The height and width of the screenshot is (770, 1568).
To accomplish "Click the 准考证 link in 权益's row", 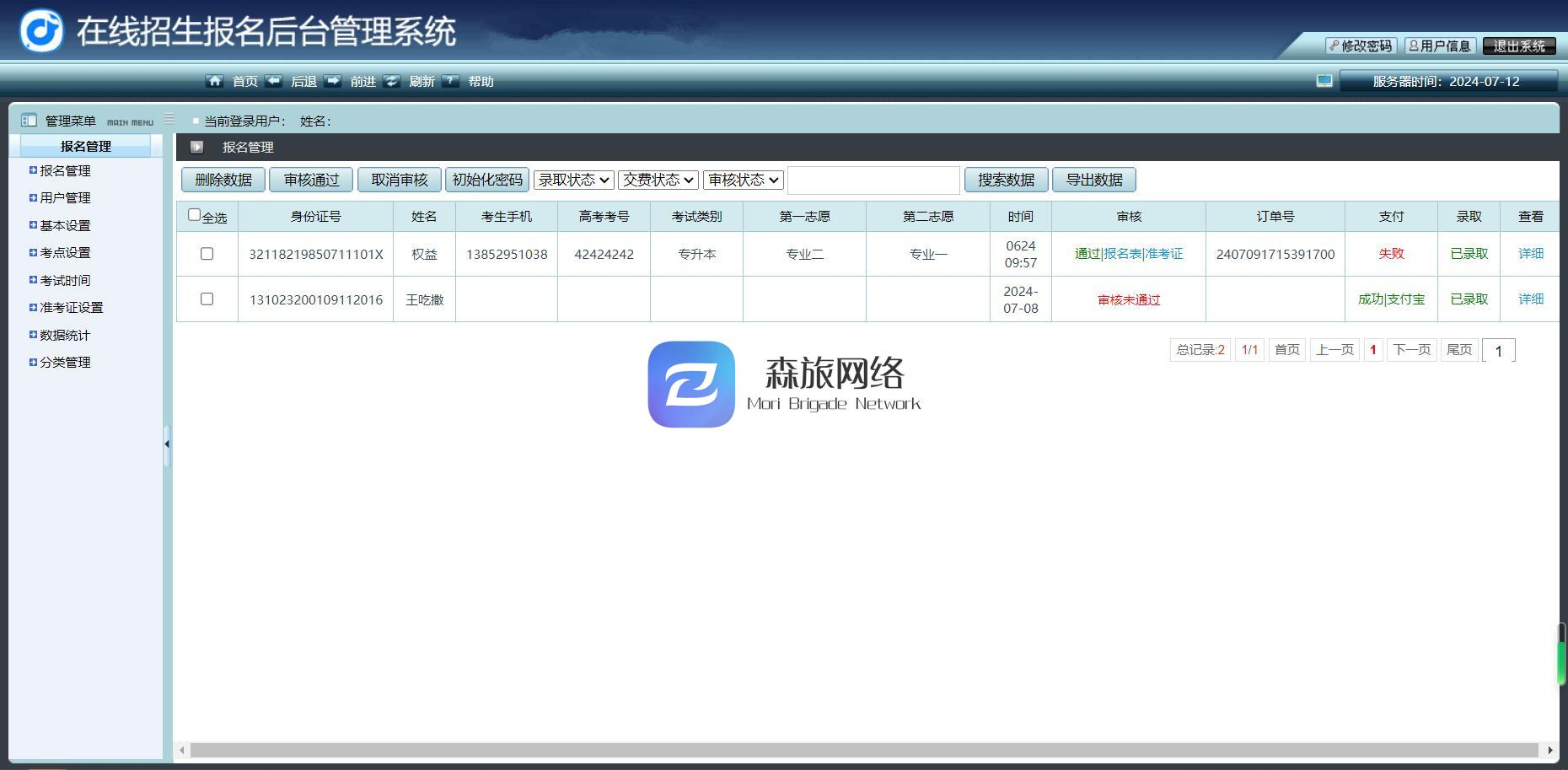I will (1164, 254).
